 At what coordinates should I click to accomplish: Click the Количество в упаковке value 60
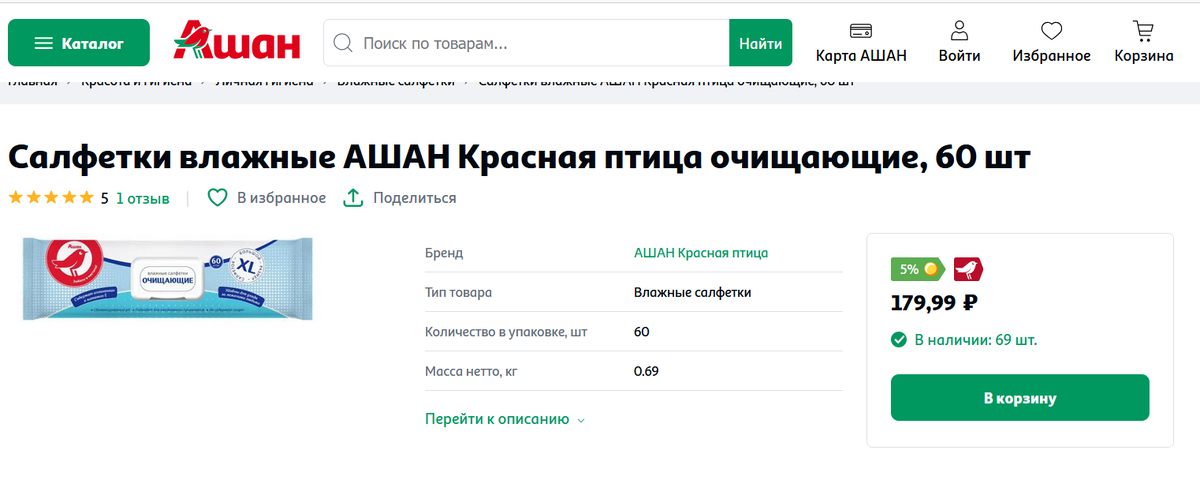click(642, 332)
